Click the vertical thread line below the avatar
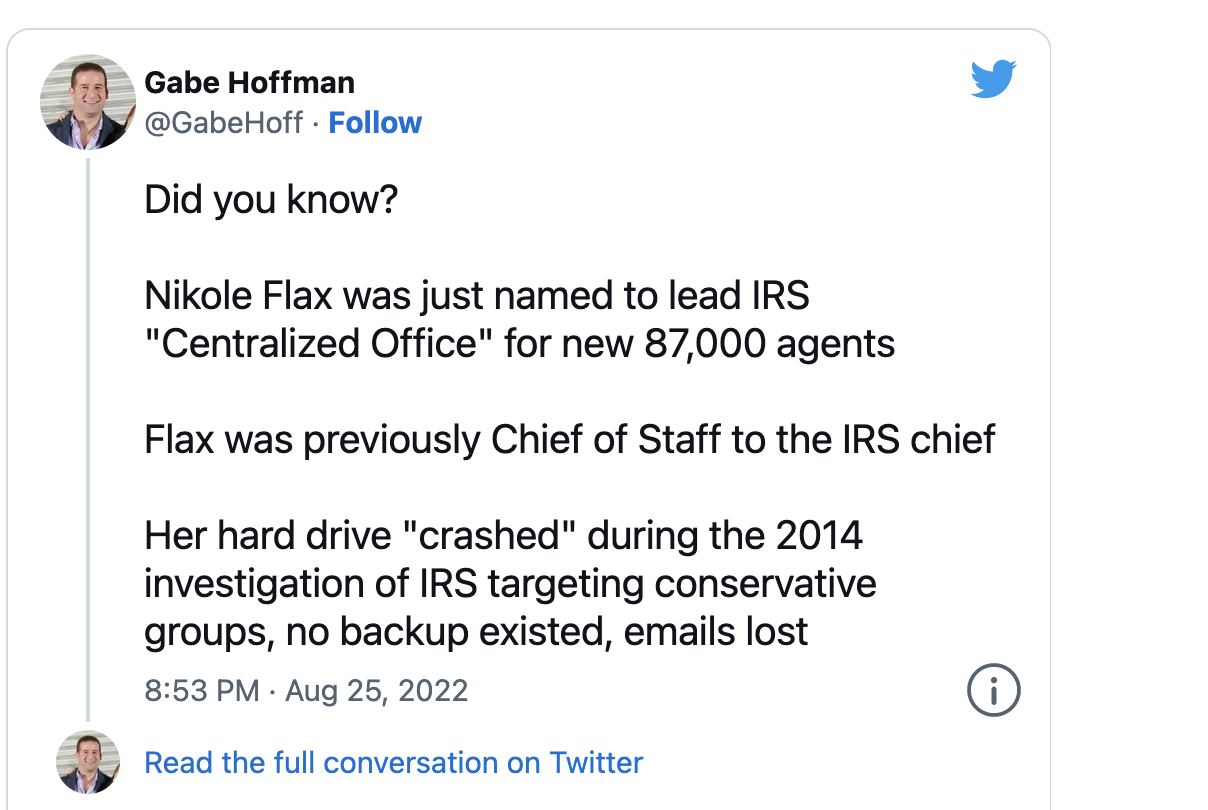The image size is (1208, 810). (x=88, y=438)
